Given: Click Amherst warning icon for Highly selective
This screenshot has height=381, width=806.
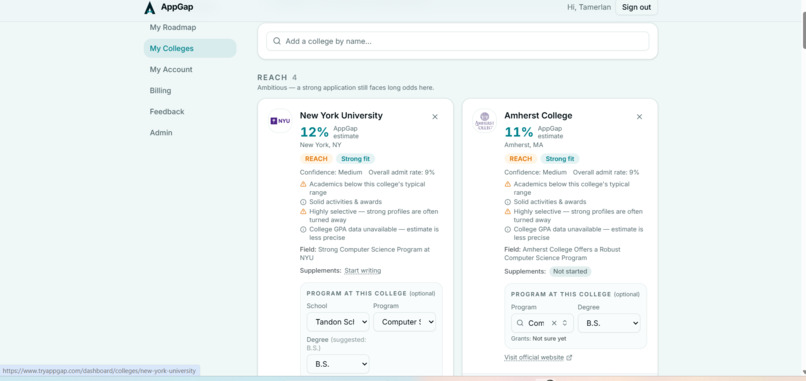Looking at the screenshot, I should [x=508, y=211].
